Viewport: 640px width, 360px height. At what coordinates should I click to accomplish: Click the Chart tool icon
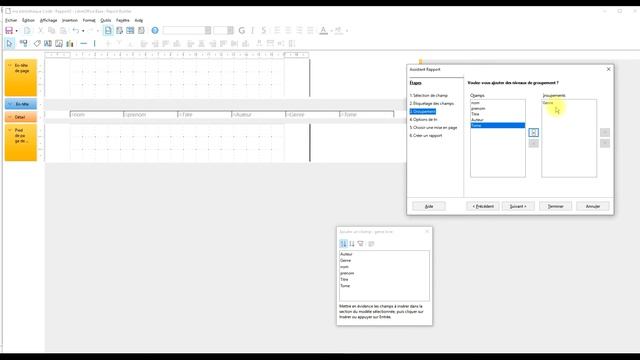pyautogui.click(x=70, y=43)
